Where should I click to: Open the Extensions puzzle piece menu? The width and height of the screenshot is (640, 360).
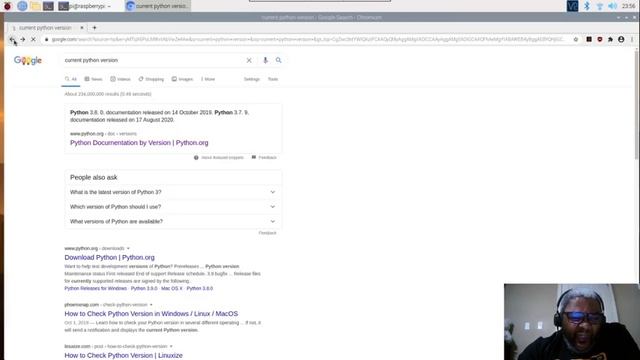pyautogui.click(x=610, y=40)
